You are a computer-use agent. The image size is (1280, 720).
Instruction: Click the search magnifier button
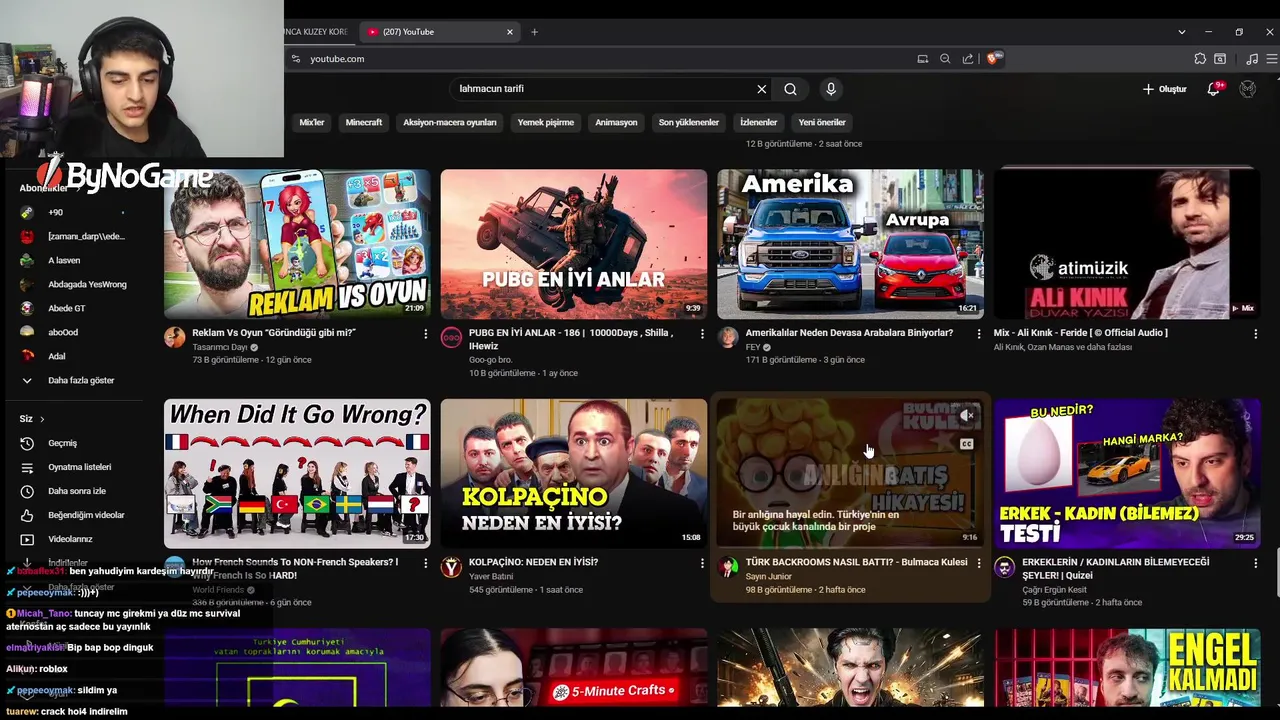[x=790, y=89]
